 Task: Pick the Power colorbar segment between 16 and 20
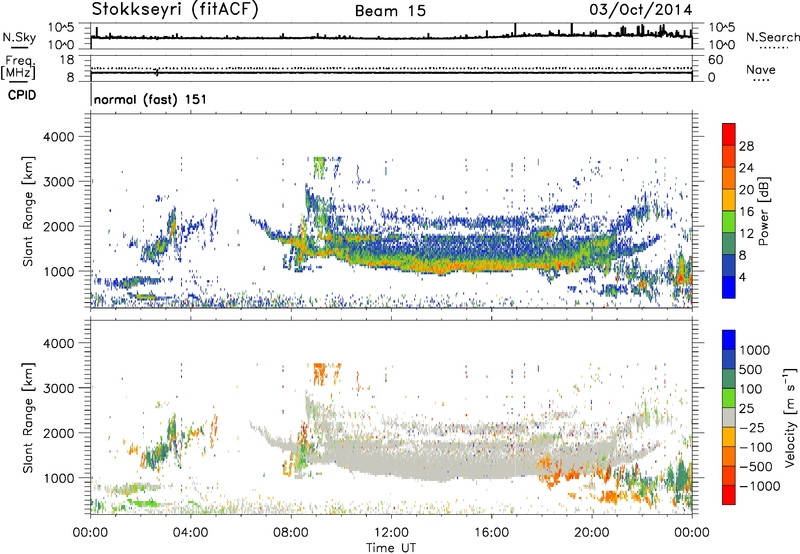coord(729,200)
